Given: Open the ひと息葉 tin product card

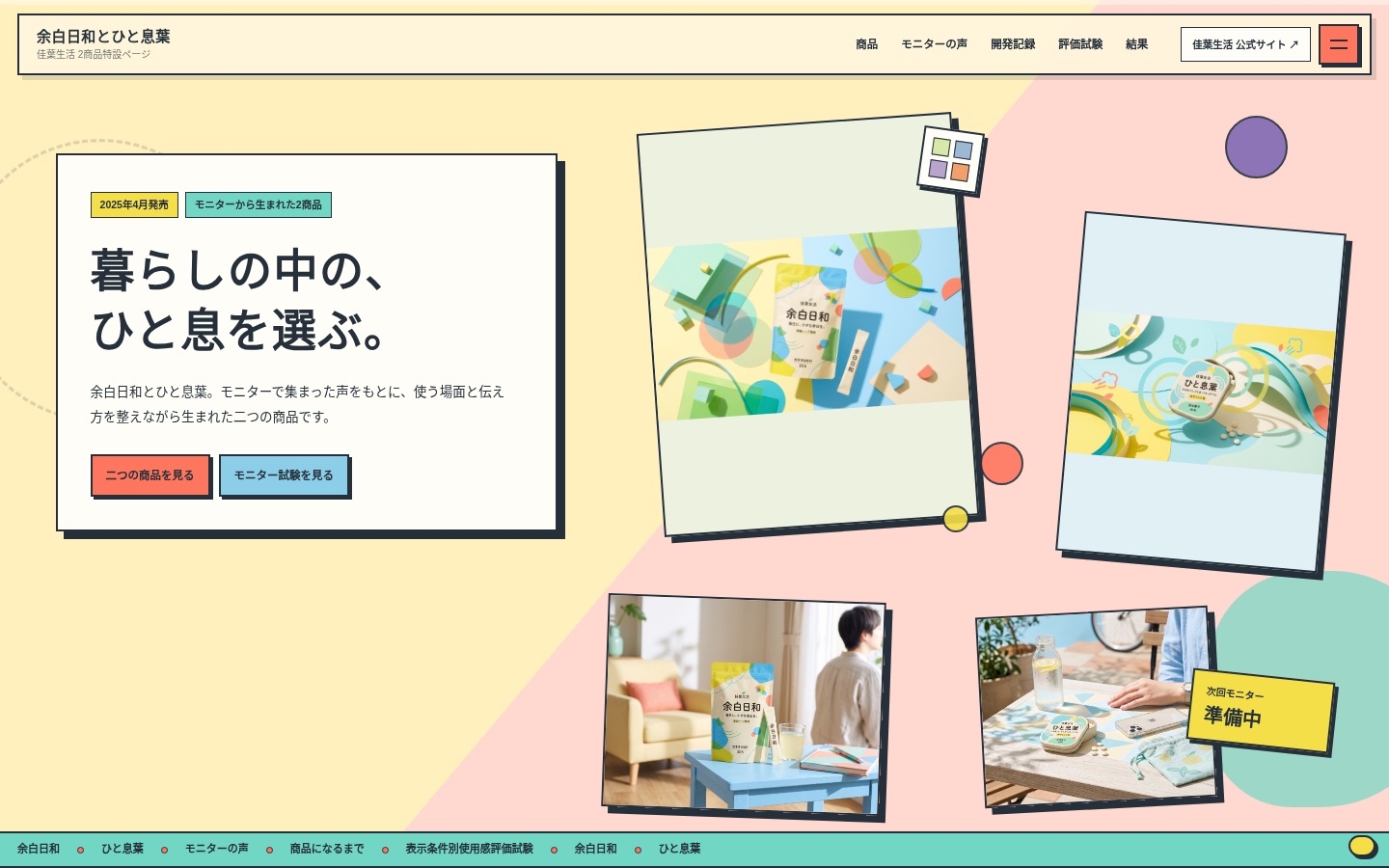Looking at the screenshot, I should coord(1200,393).
